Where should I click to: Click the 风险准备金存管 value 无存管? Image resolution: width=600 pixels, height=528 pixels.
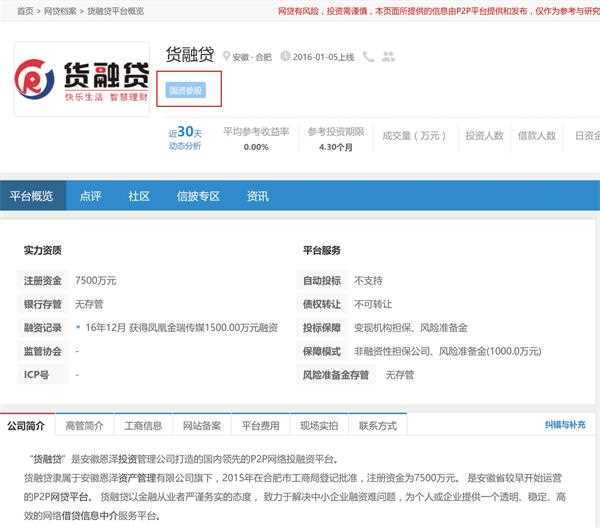pos(399,375)
